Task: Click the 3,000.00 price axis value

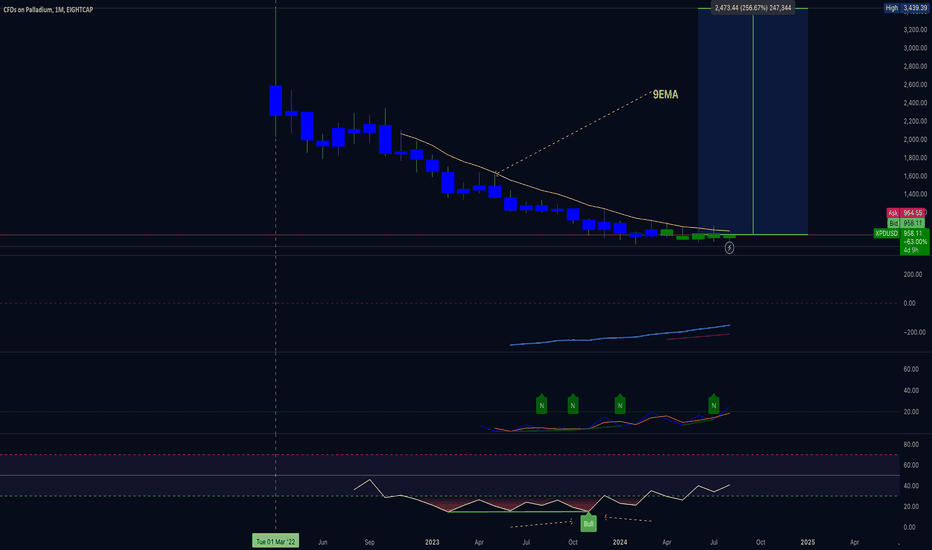Action: (x=915, y=48)
